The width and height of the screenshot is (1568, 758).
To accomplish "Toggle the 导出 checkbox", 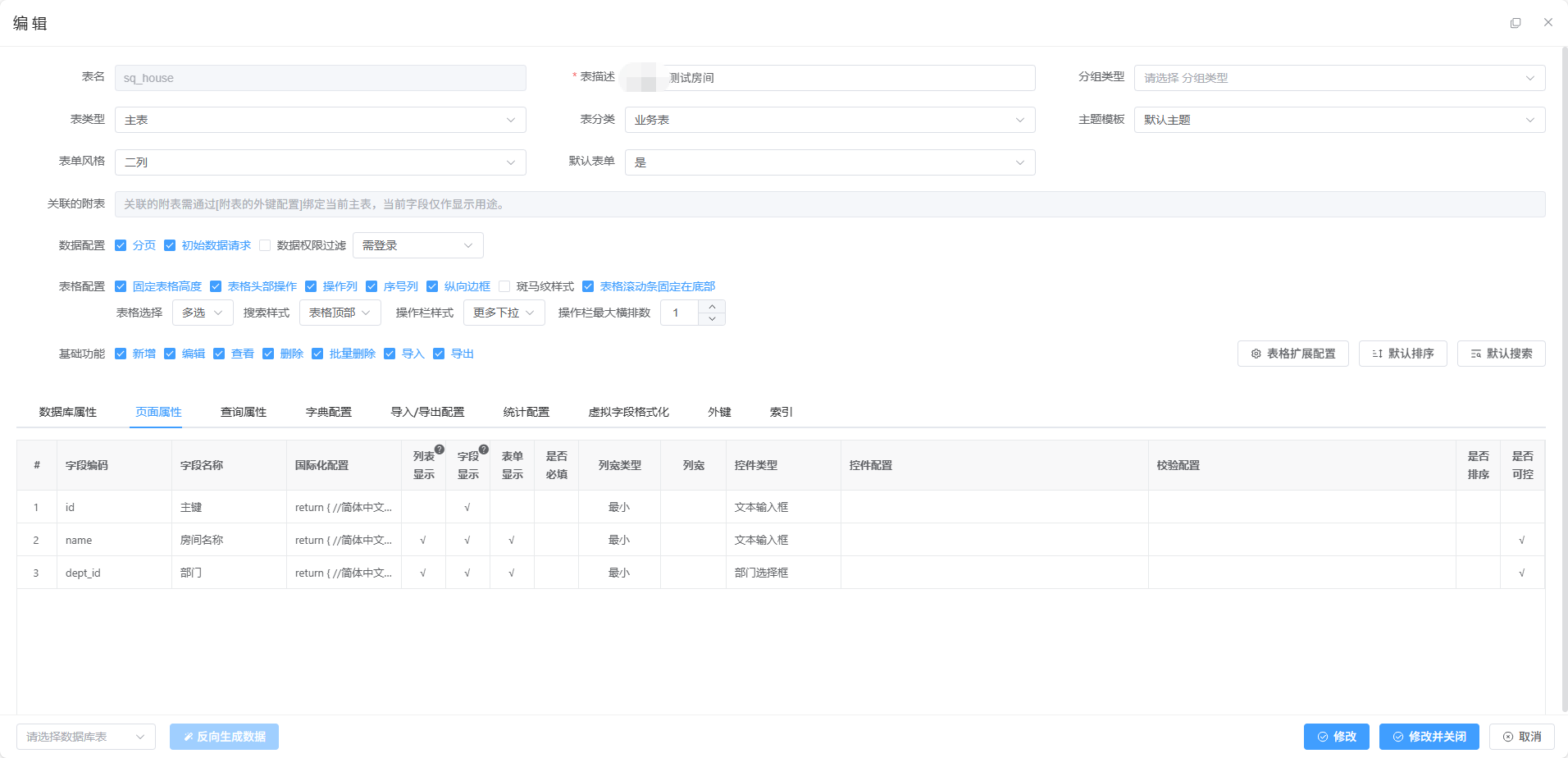I will [439, 354].
